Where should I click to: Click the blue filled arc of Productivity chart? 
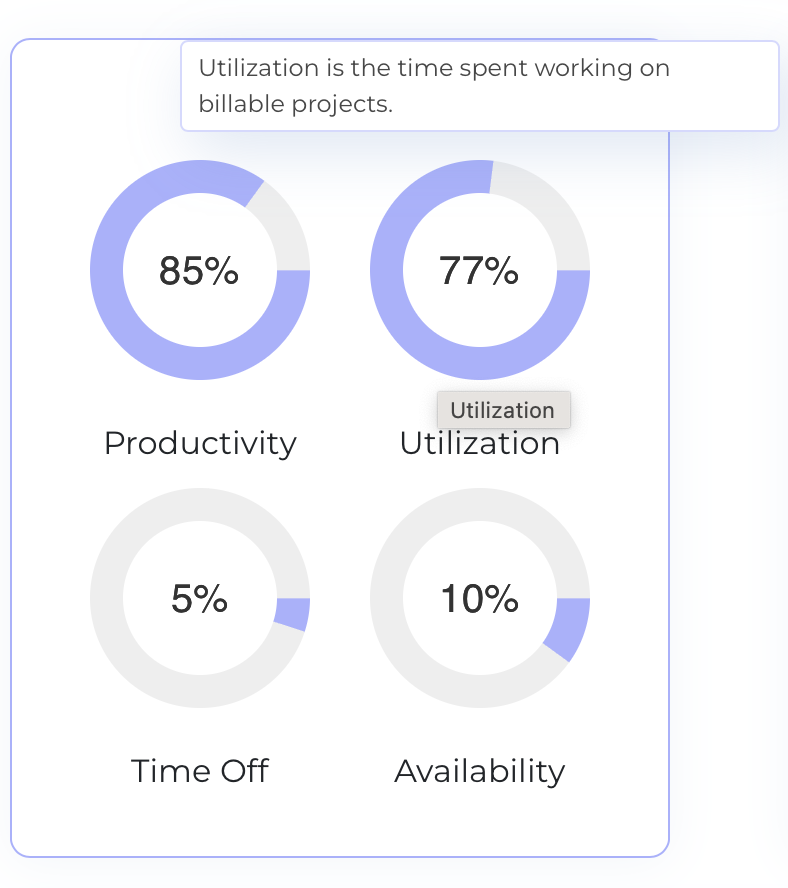pyautogui.click(x=107, y=270)
